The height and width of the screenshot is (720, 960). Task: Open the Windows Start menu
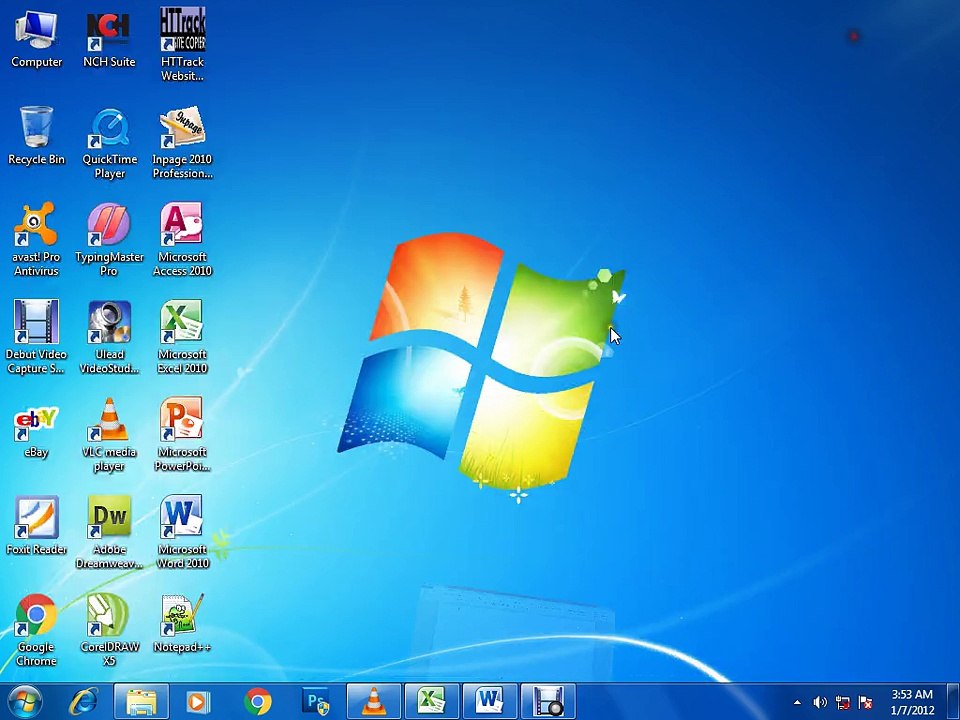coord(25,702)
